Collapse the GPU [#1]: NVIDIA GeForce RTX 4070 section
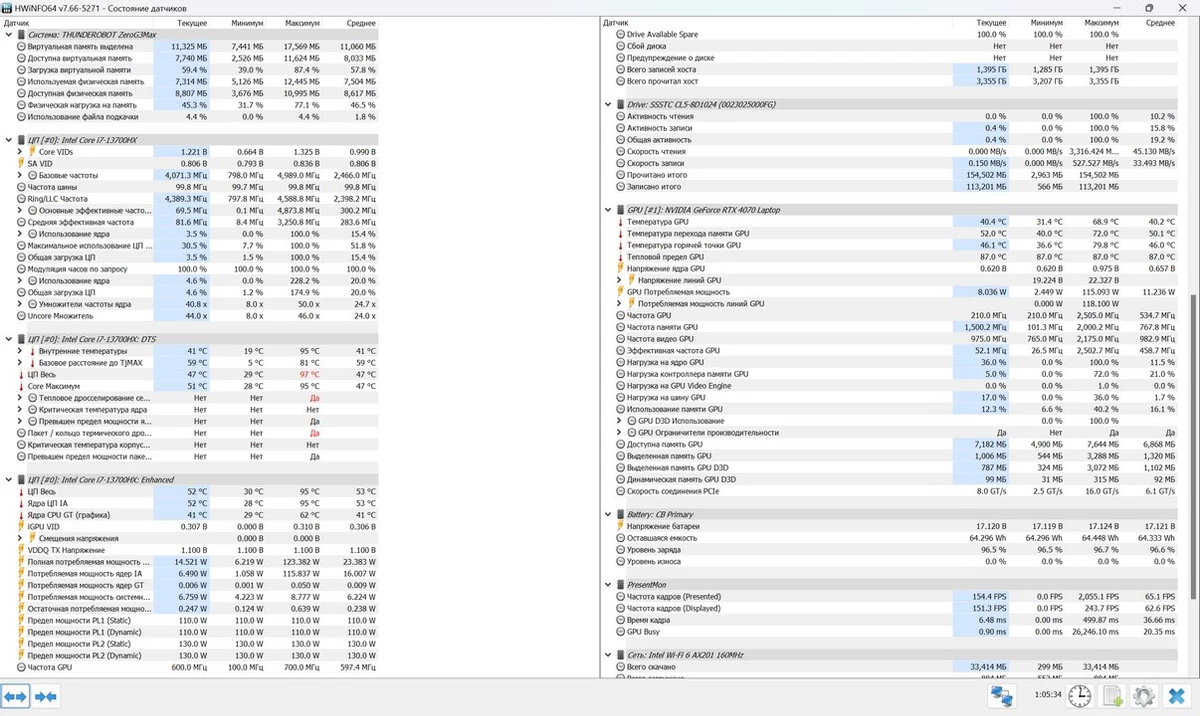Image resolution: width=1200 pixels, height=716 pixels. click(x=608, y=210)
